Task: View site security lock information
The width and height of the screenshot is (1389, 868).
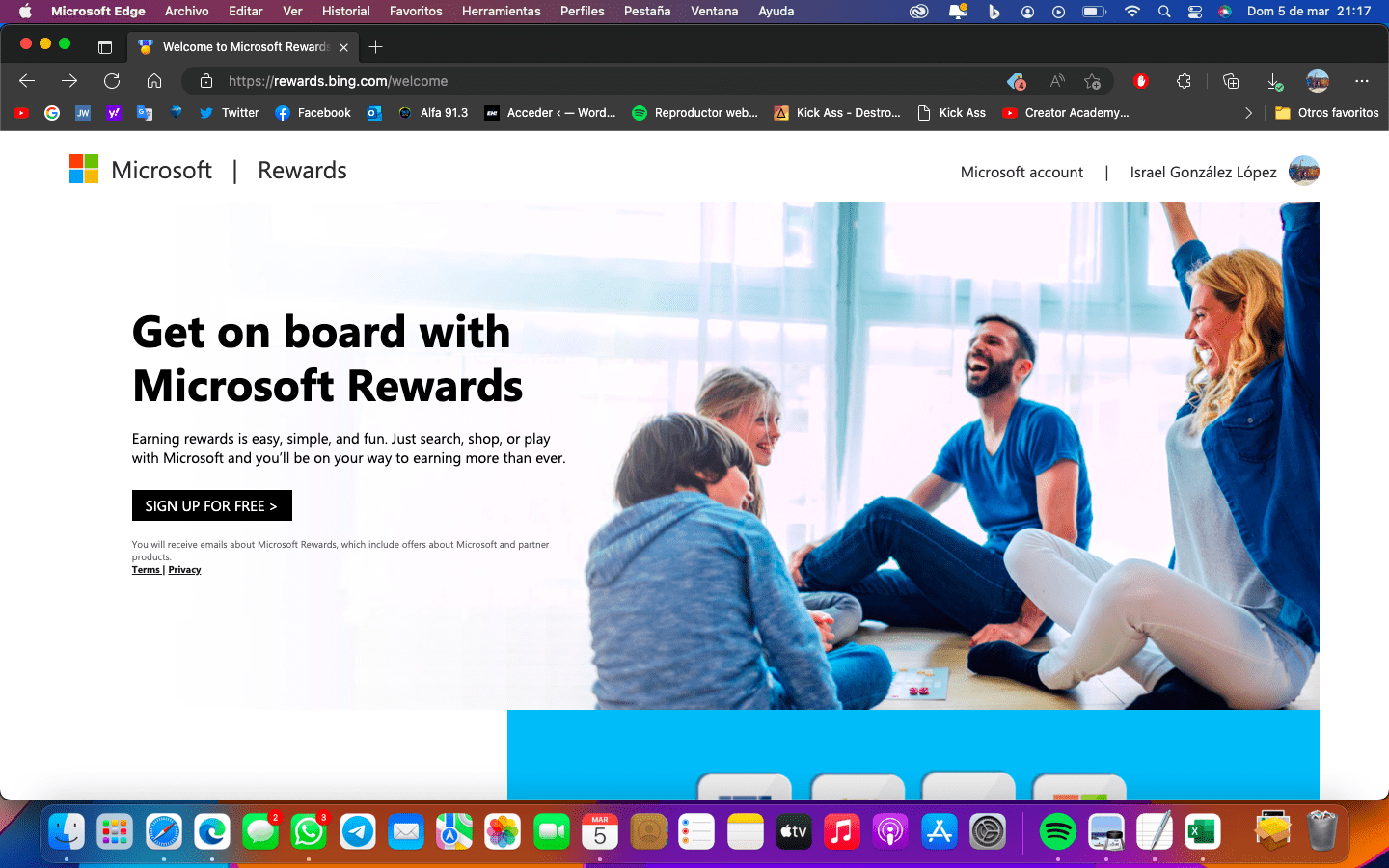Action: click(206, 81)
